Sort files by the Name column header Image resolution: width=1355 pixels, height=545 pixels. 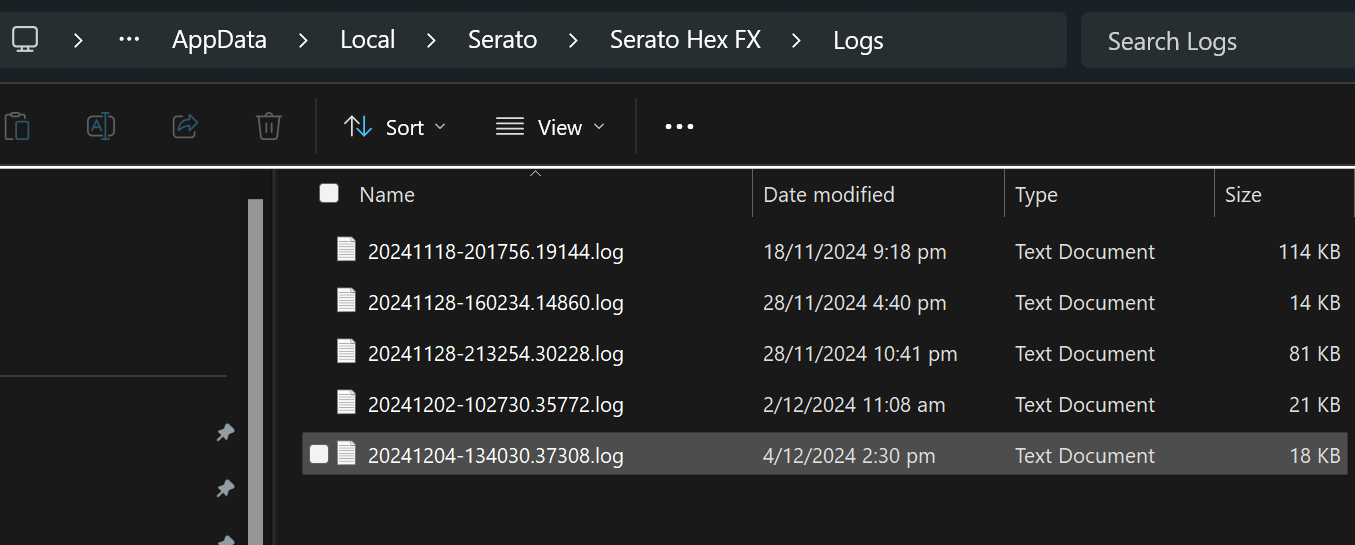point(387,194)
